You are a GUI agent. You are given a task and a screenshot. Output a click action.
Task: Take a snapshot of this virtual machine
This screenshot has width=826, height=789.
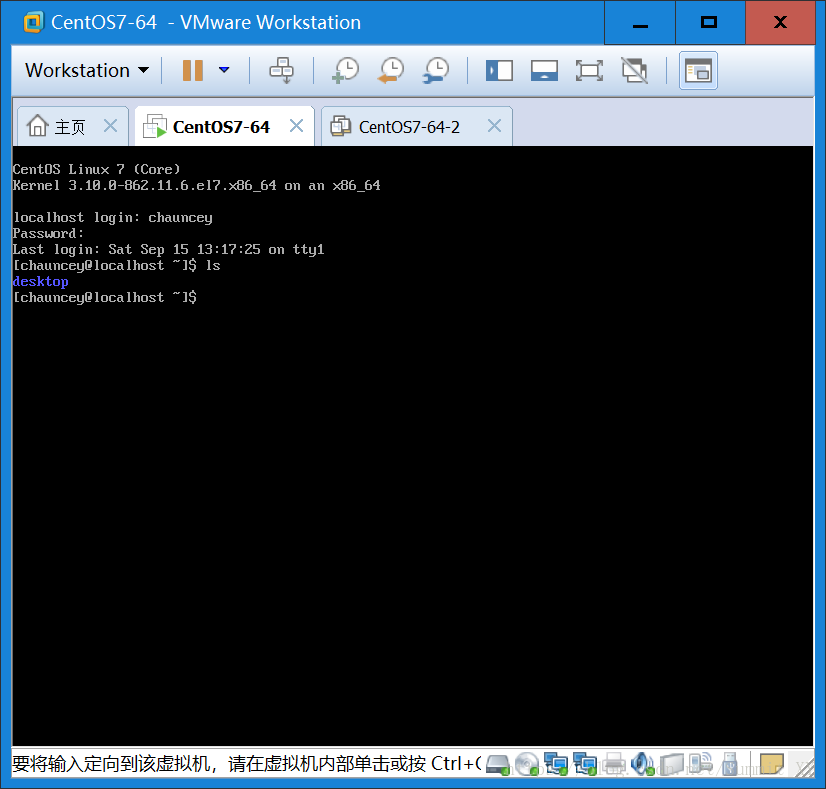coord(346,70)
